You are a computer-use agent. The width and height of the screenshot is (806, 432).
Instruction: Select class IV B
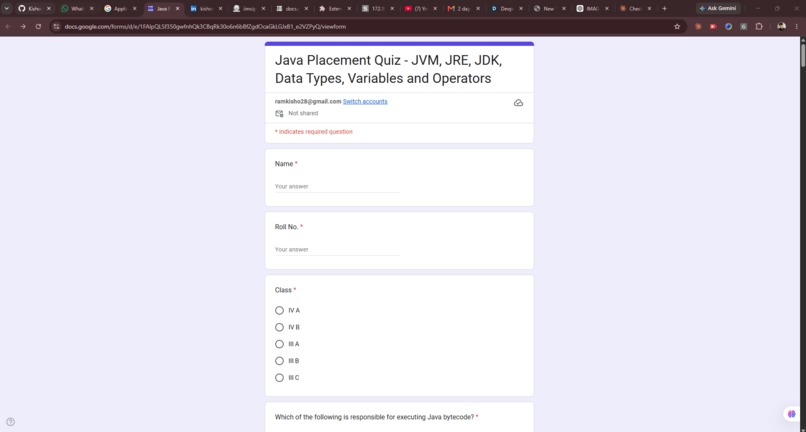pyautogui.click(x=279, y=327)
